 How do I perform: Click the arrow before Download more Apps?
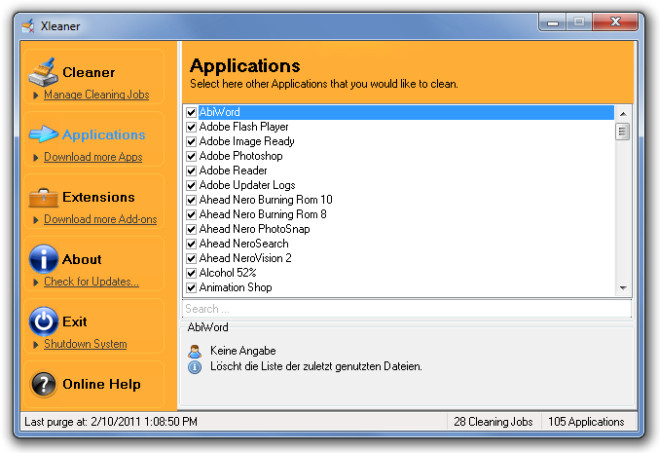pyautogui.click(x=36, y=158)
